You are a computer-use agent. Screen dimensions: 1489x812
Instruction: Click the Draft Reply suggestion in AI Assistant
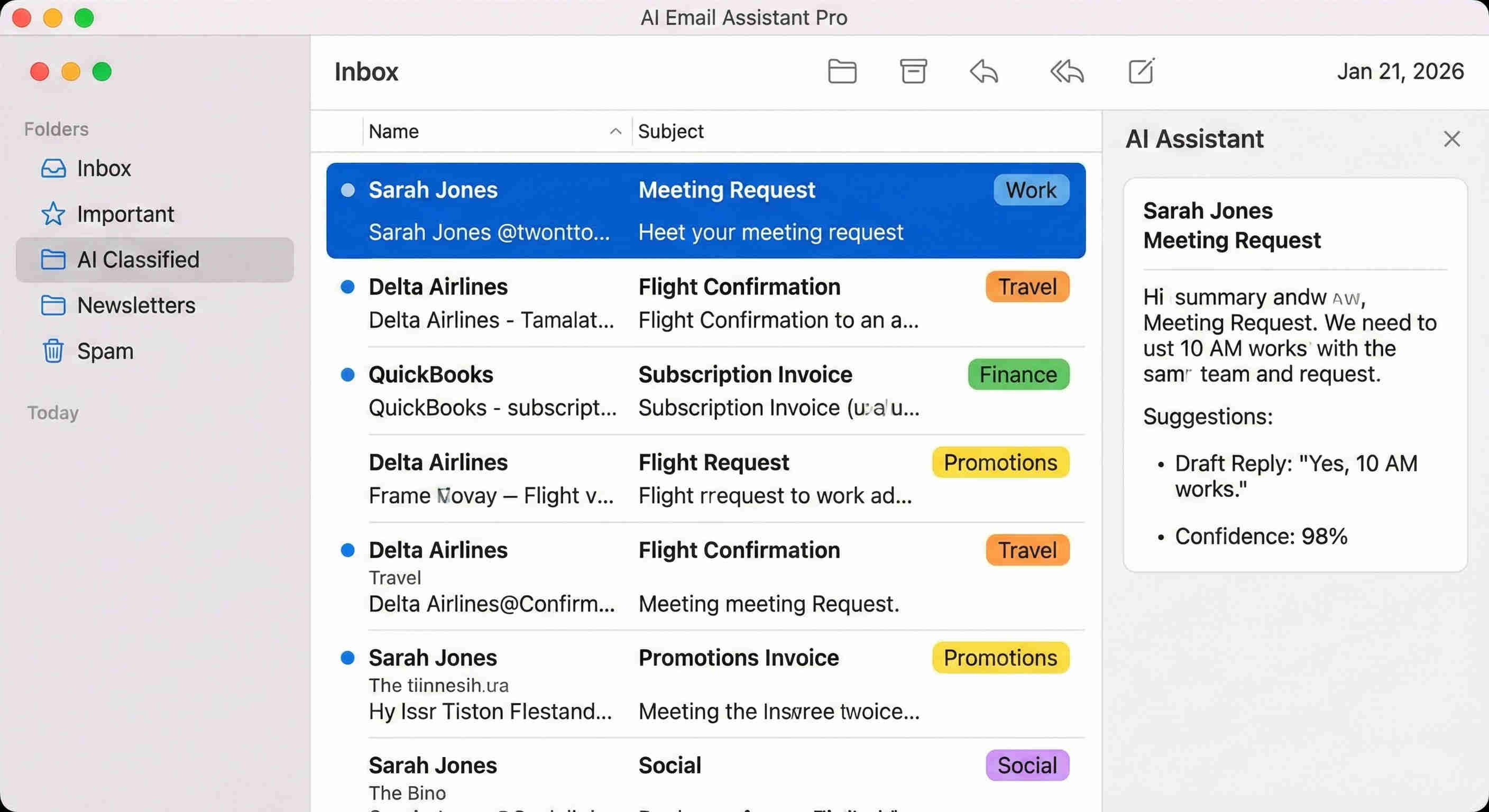point(1296,476)
